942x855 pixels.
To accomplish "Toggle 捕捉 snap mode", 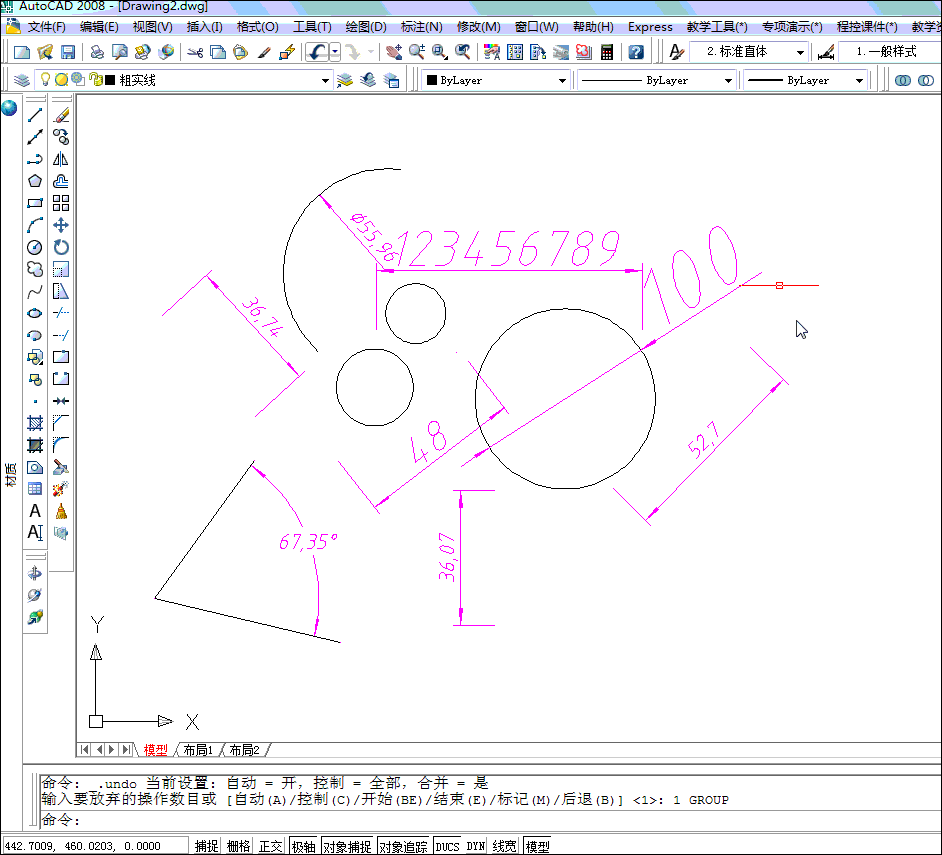I will 207,846.
